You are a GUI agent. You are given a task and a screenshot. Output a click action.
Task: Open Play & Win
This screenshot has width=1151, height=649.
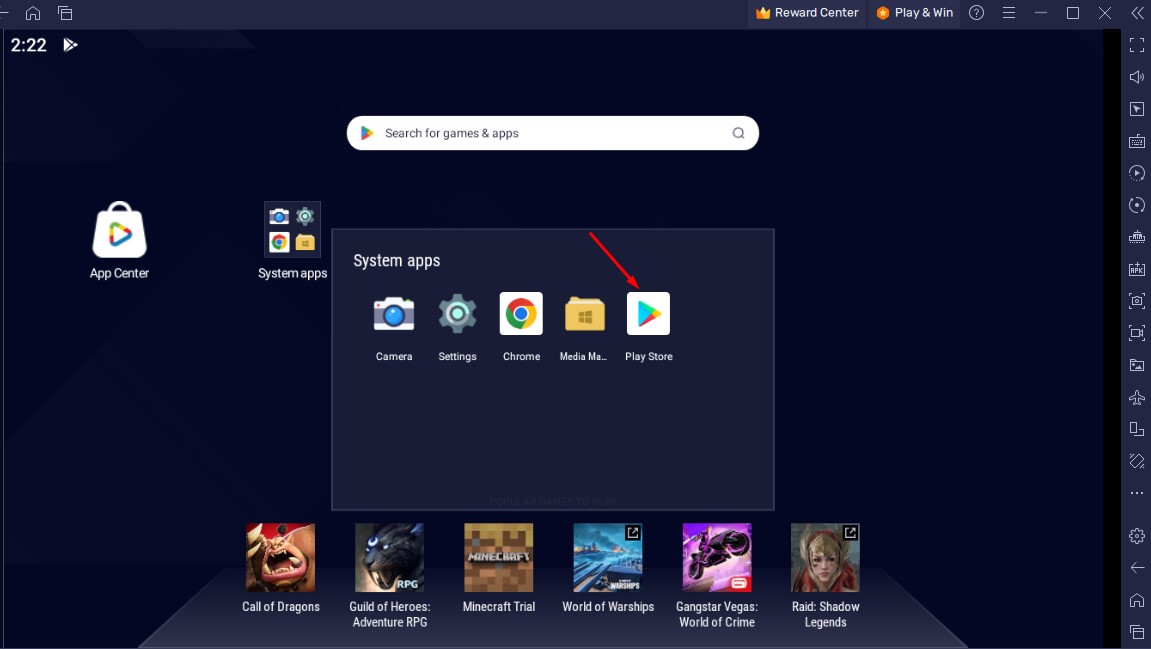(914, 13)
